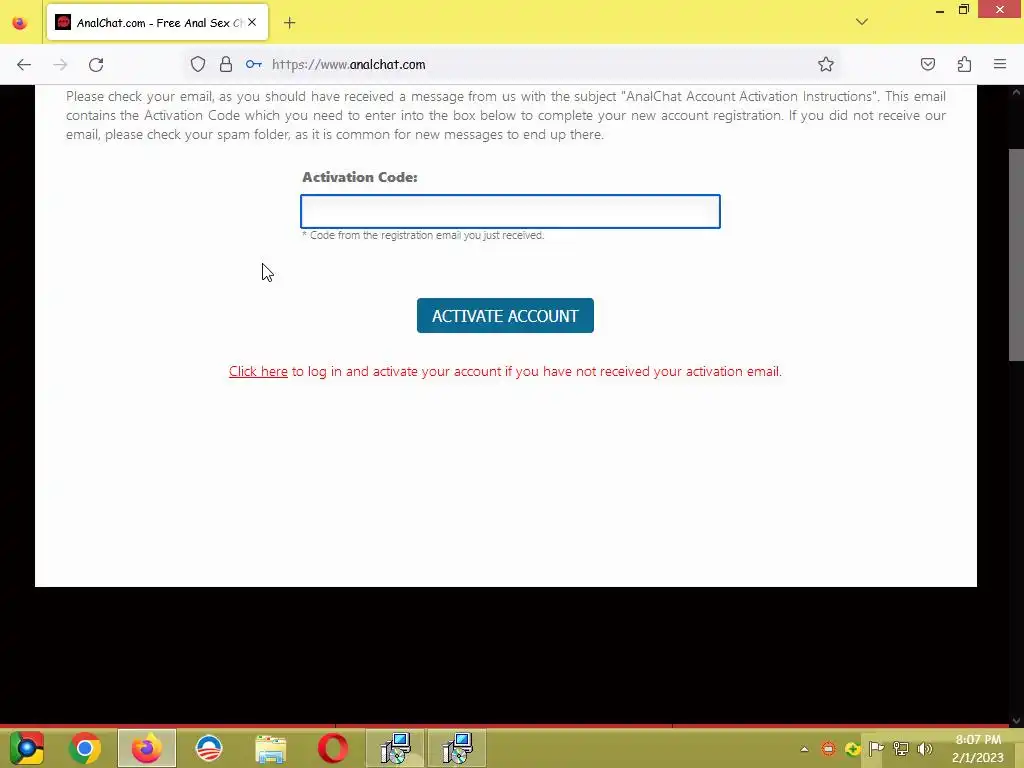Open the Start menu button in taskbar
The width and height of the screenshot is (1024, 768).
pos(26,748)
